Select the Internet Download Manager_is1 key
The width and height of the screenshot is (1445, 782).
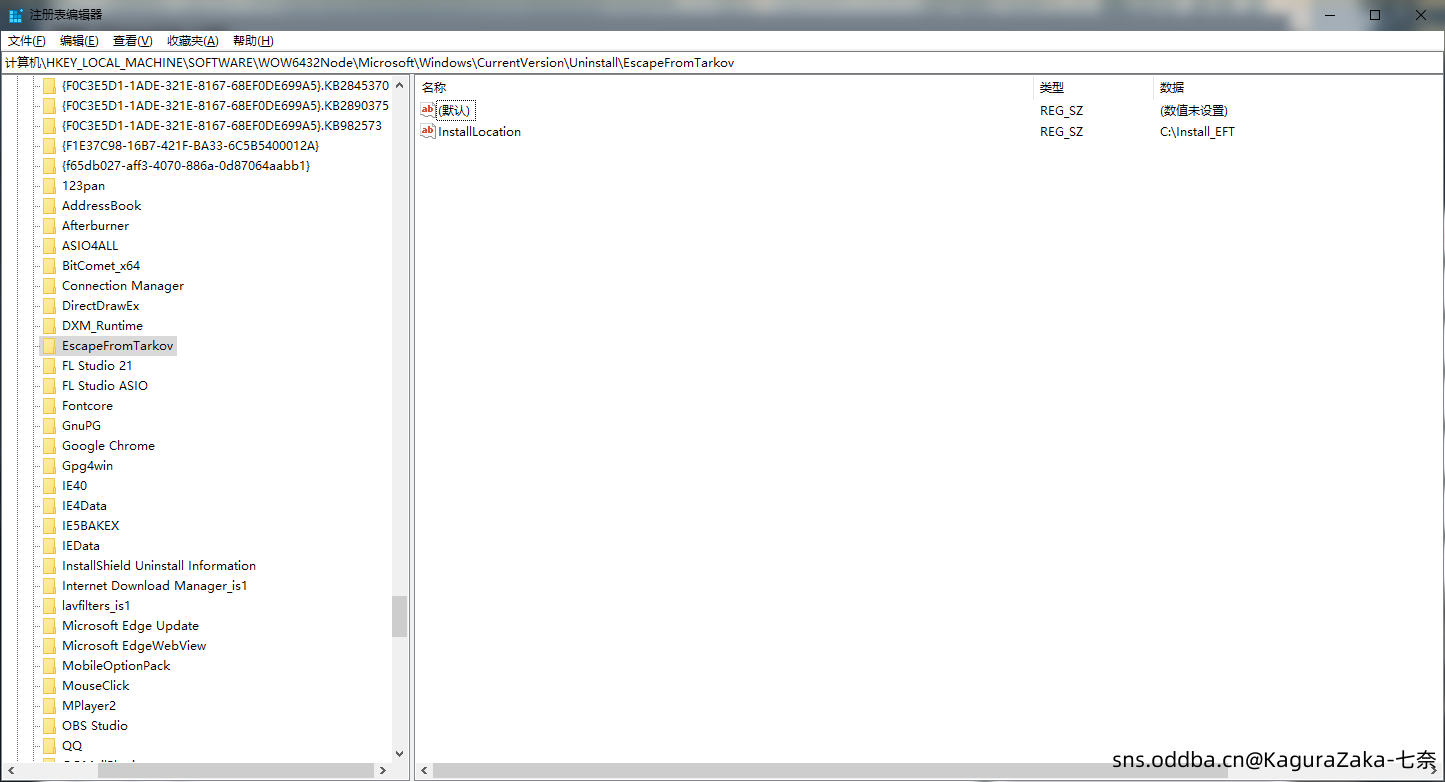(x=154, y=586)
